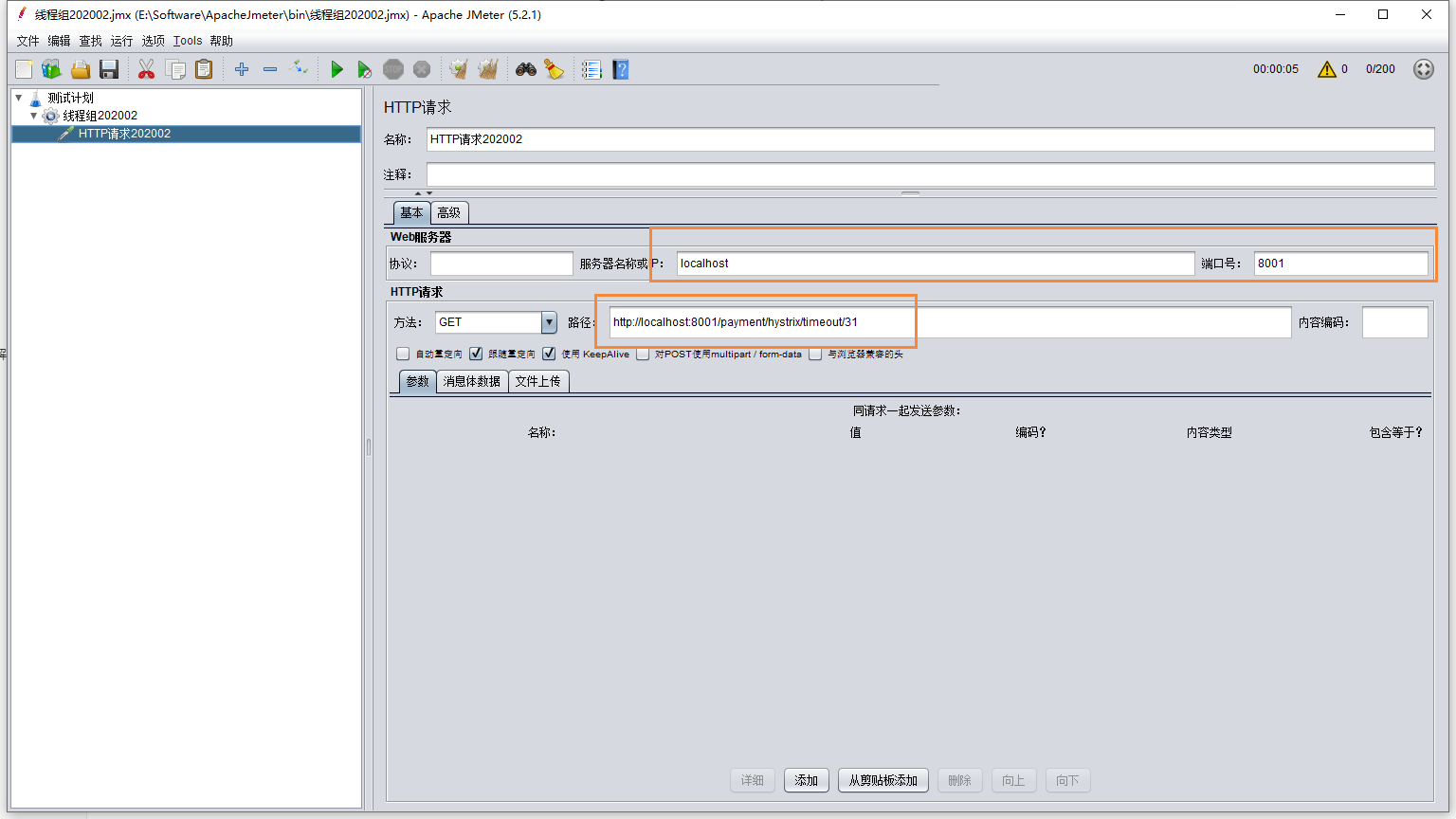Switch to the 基本 tab
This screenshot has width=1456, height=819.
[x=411, y=212]
